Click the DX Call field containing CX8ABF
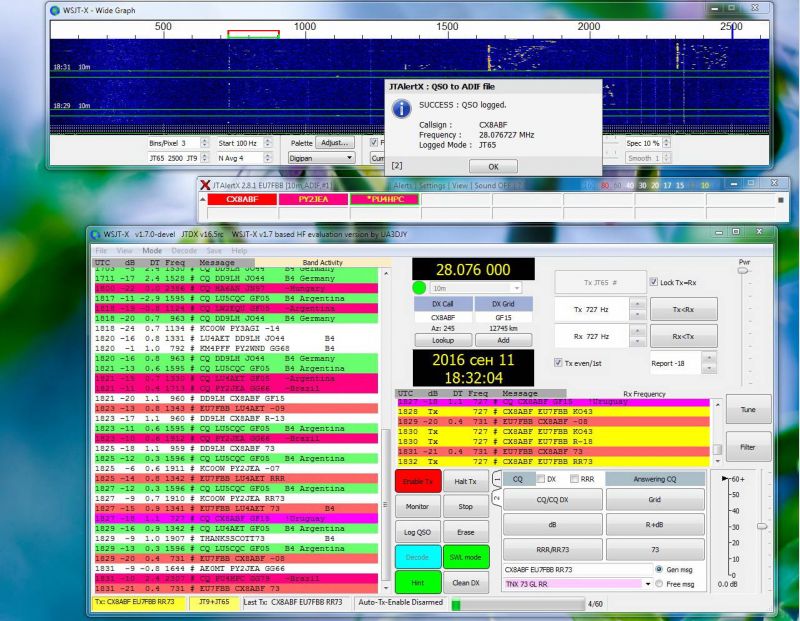This screenshot has height=621, width=800. coord(443,317)
